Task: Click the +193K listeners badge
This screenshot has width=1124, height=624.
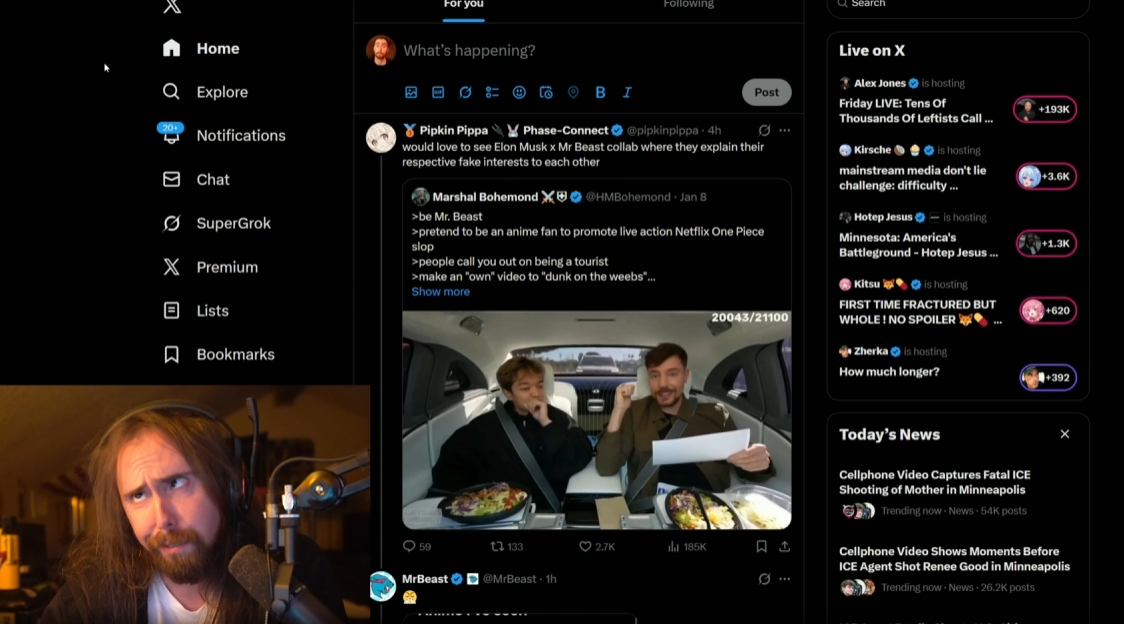Action: click(1045, 109)
